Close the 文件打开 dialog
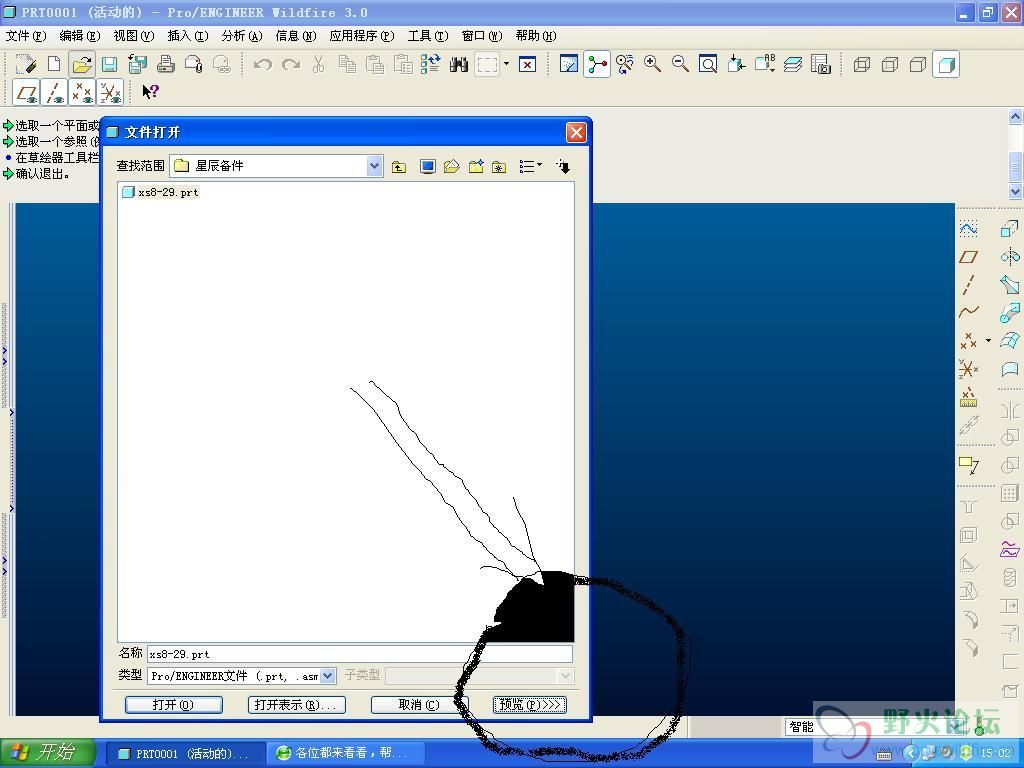 pos(576,133)
